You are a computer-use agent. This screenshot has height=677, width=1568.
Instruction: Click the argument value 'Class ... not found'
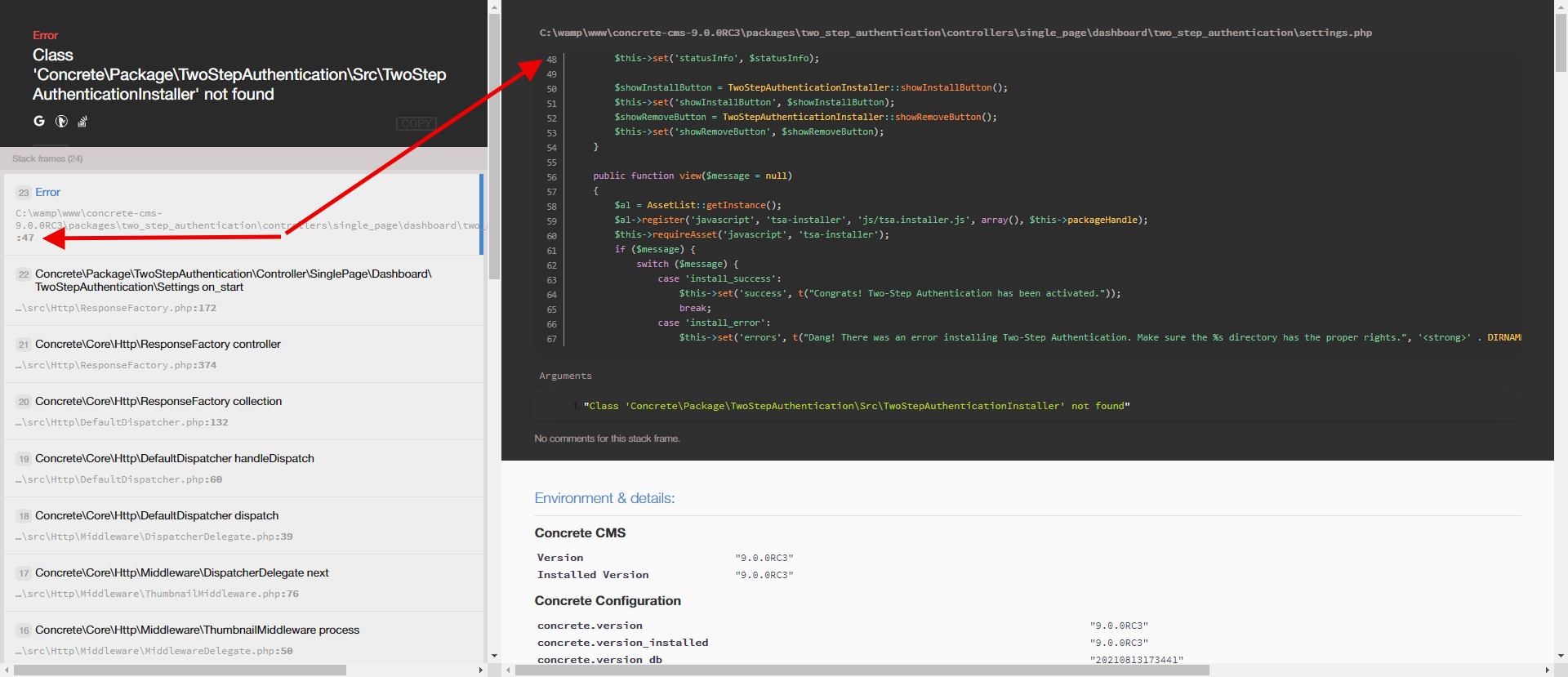pos(857,406)
